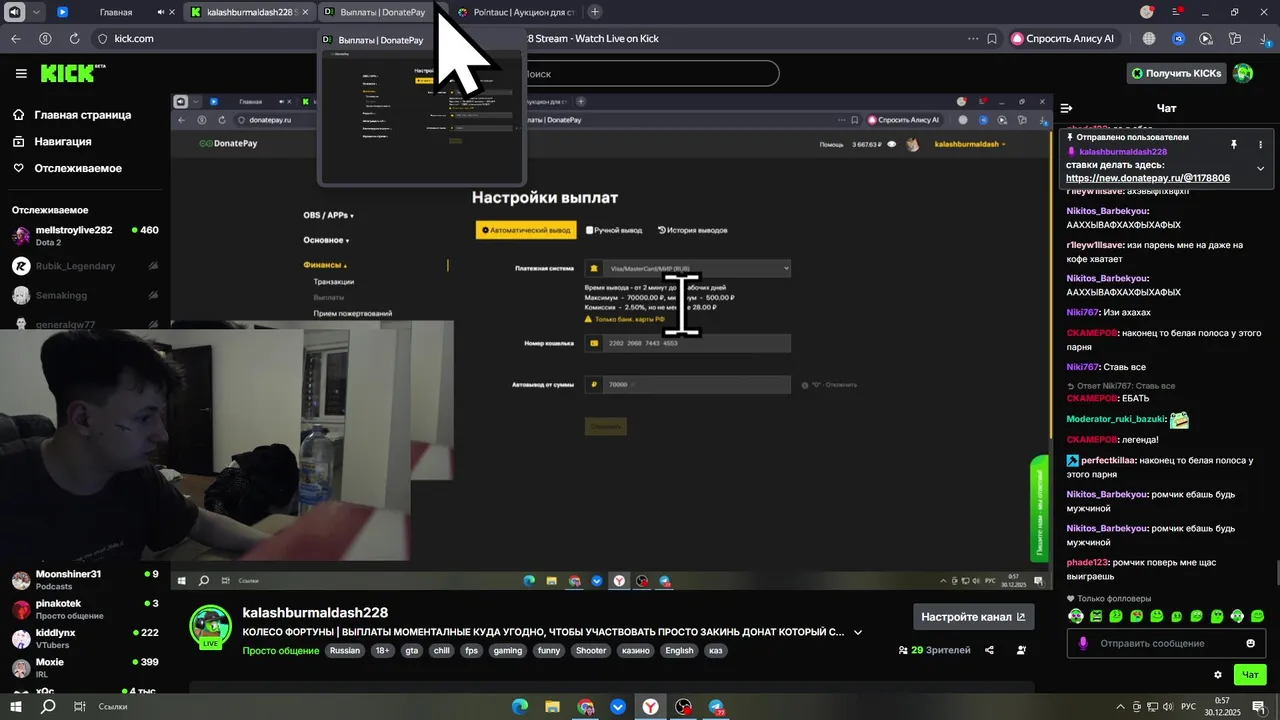
Task: Open mellstroylive282 followed channel
Action: tap(85, 236)
